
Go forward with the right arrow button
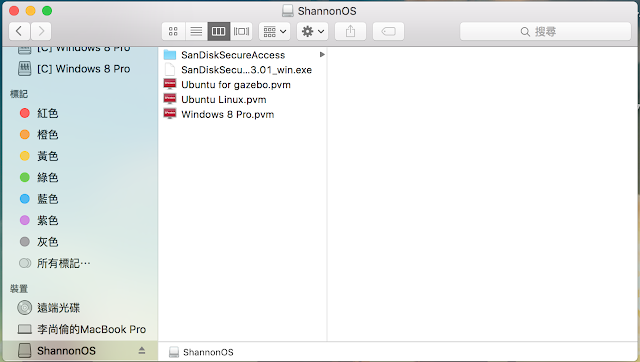point(41,31)
